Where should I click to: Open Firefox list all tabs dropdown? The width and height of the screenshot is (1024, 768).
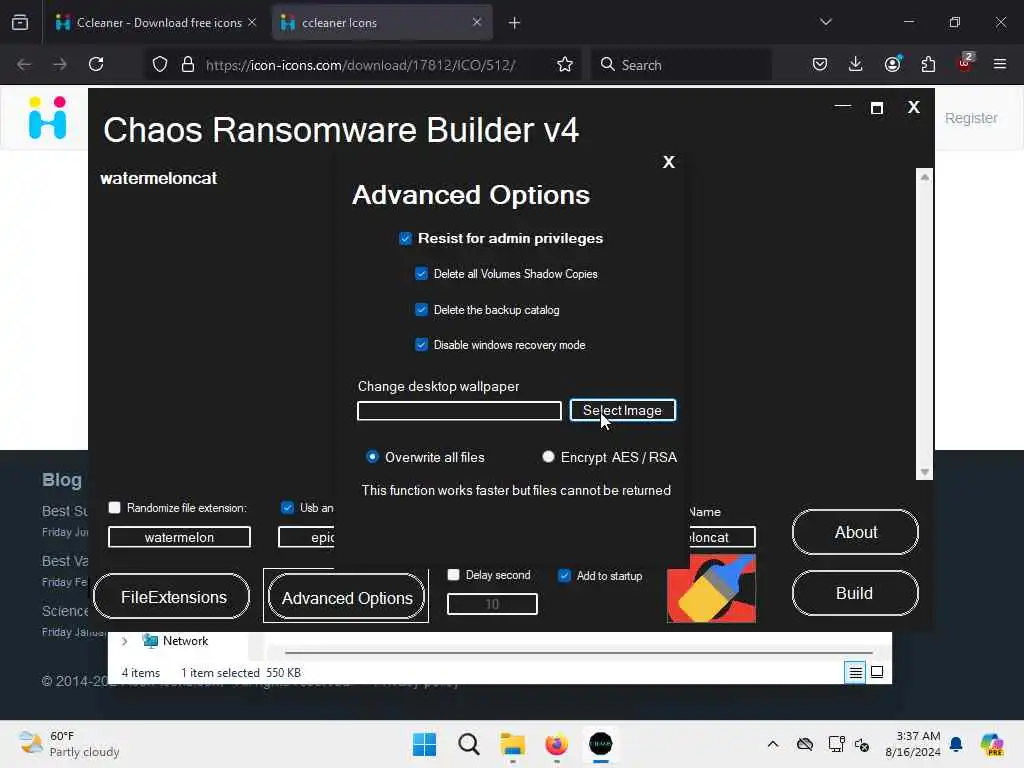click(825, 22)
